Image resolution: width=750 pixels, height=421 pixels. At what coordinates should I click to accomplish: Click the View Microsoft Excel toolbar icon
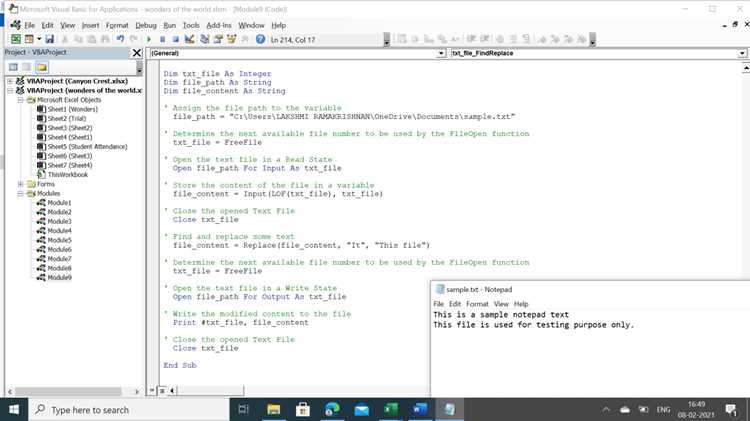pyautogui.click(x=16, y=39)
